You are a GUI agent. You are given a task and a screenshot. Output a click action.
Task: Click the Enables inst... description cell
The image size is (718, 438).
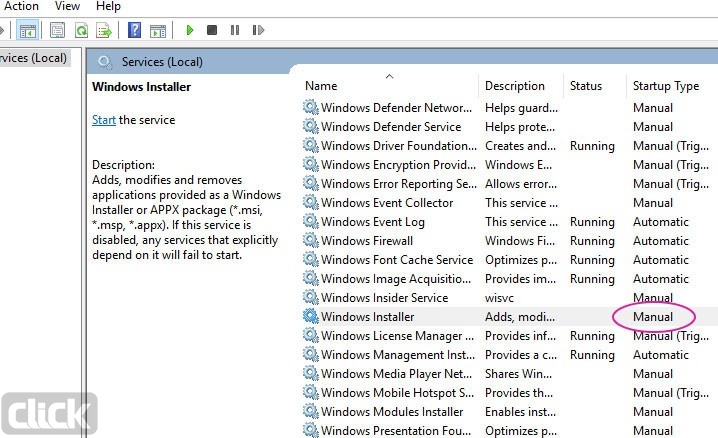520,412
